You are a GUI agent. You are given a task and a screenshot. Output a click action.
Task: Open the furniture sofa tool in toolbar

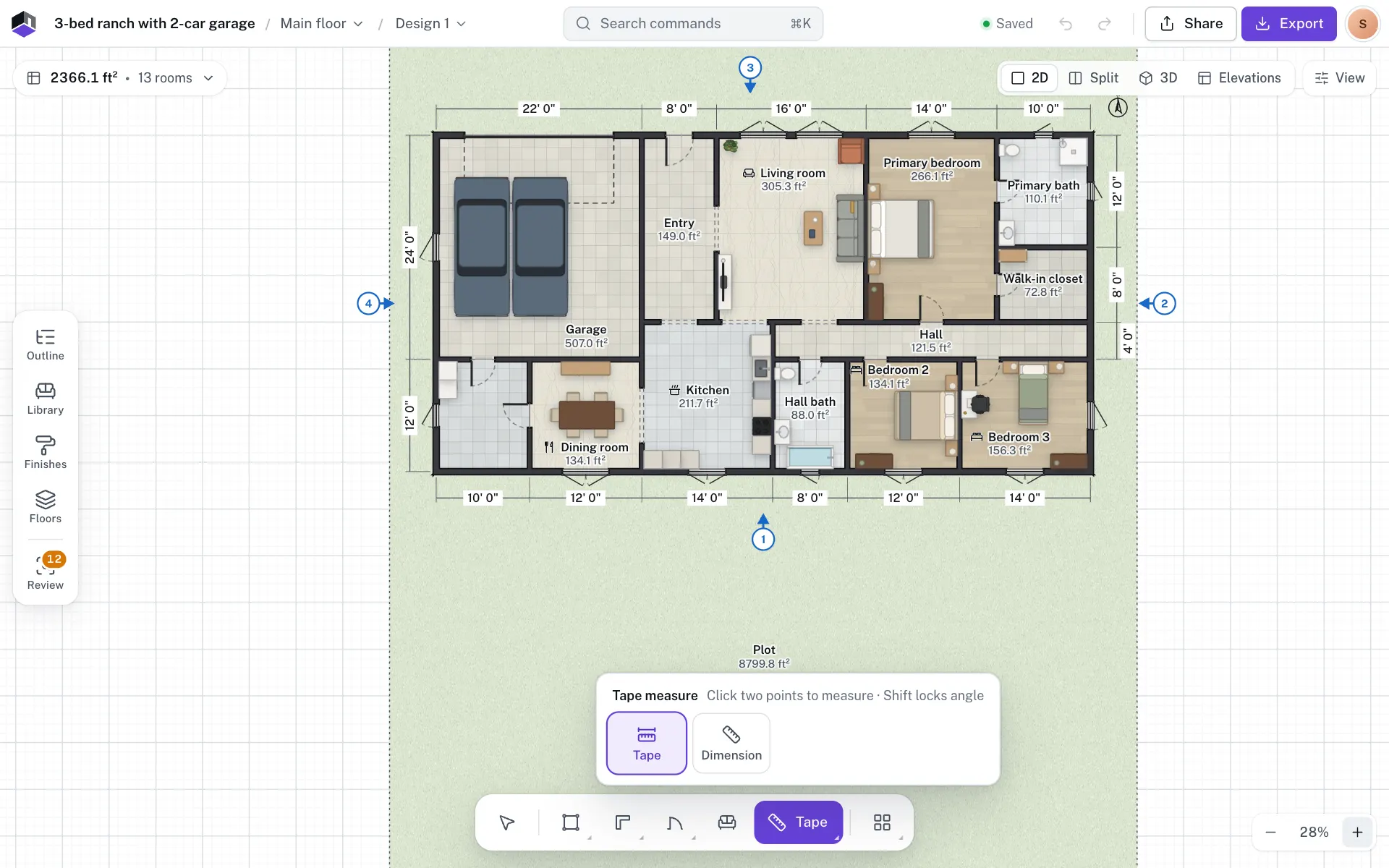(x=727, y=822)
